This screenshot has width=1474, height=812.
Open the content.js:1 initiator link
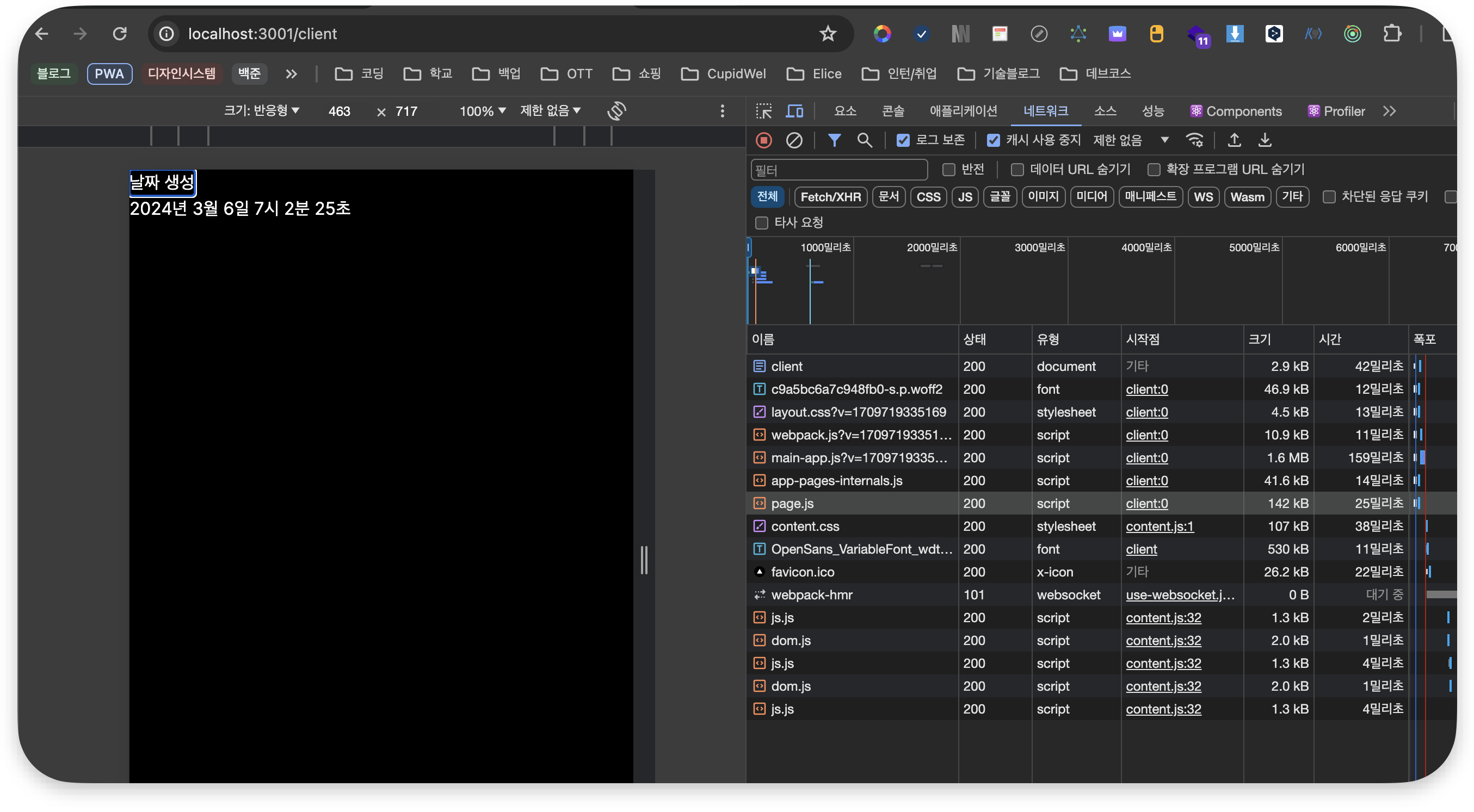pyautogui.click(x=1160, y=526)
